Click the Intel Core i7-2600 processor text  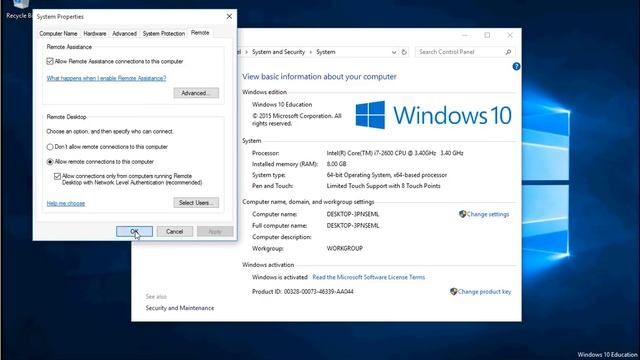tap(395, 153)
